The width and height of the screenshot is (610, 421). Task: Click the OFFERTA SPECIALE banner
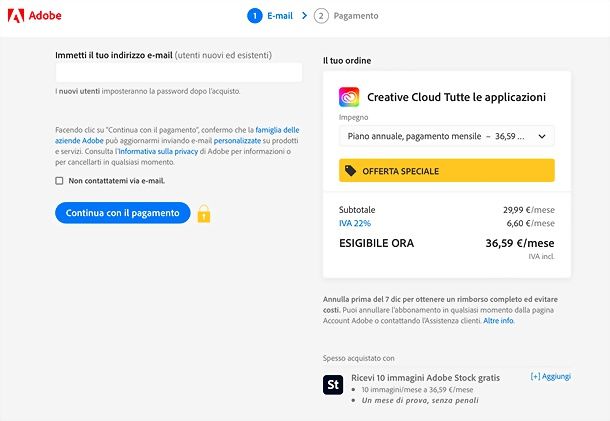pos(447,170)
